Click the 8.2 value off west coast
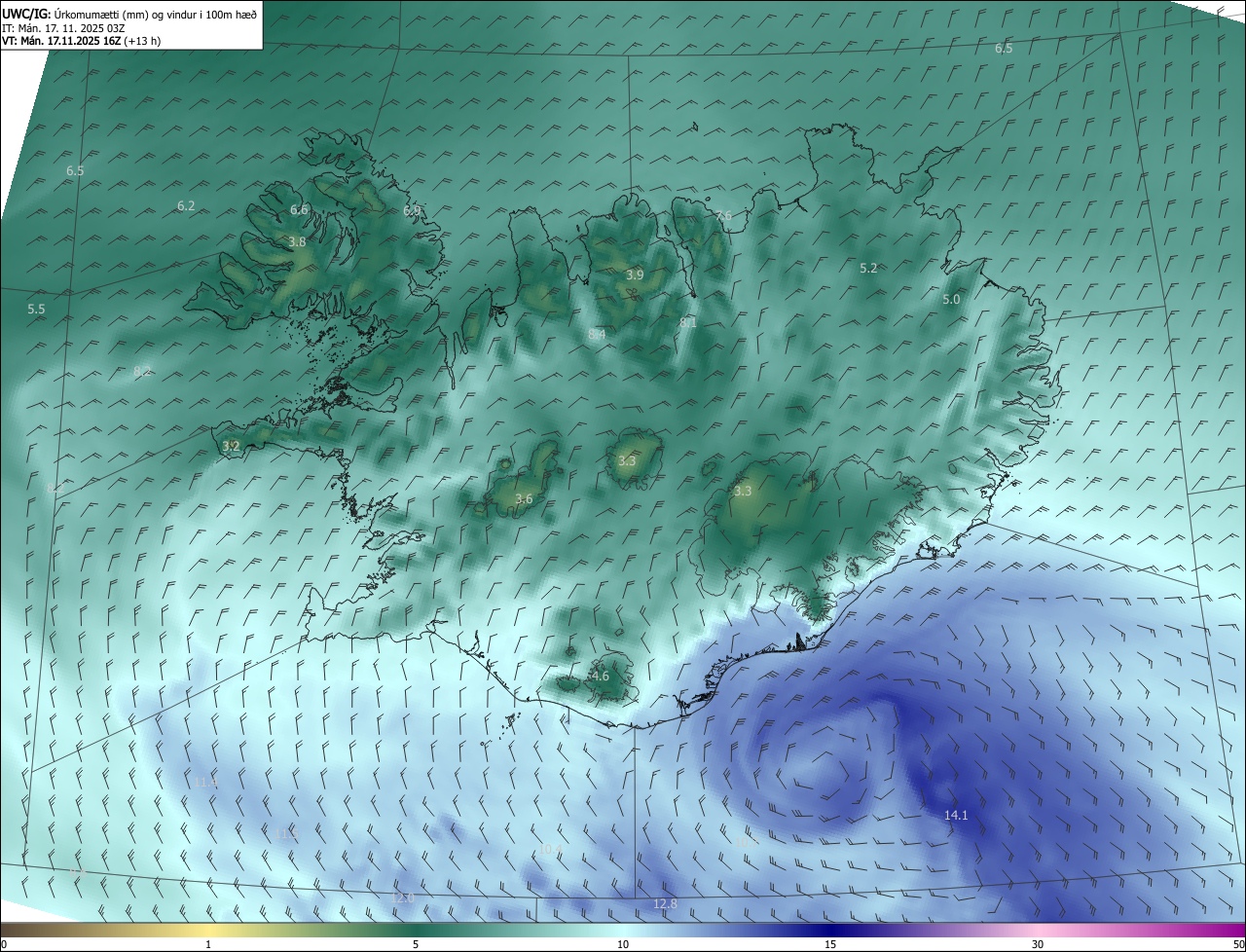Viewport: 1246px width, 952px height. pyautogui.click(x=142, y=371)
